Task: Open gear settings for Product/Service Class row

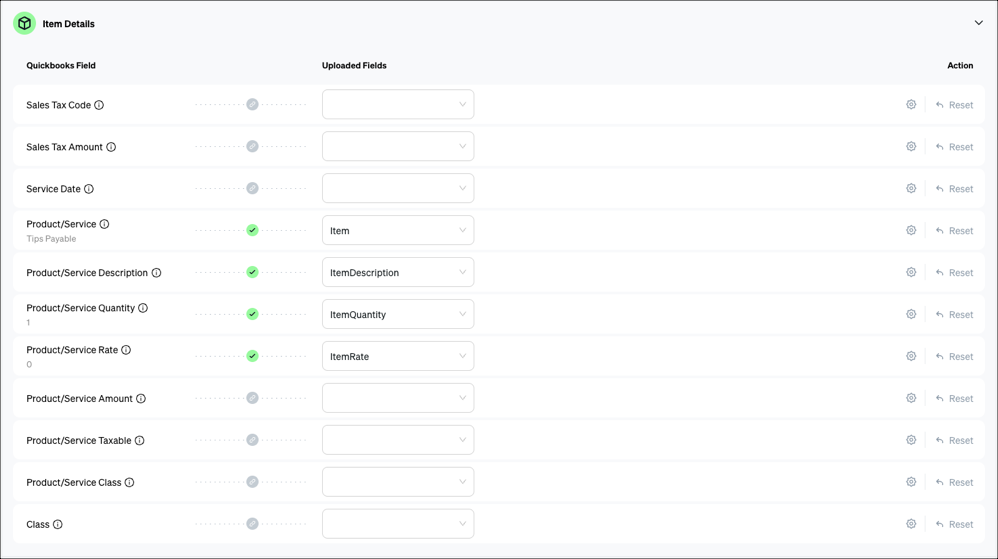Action: 911,482
